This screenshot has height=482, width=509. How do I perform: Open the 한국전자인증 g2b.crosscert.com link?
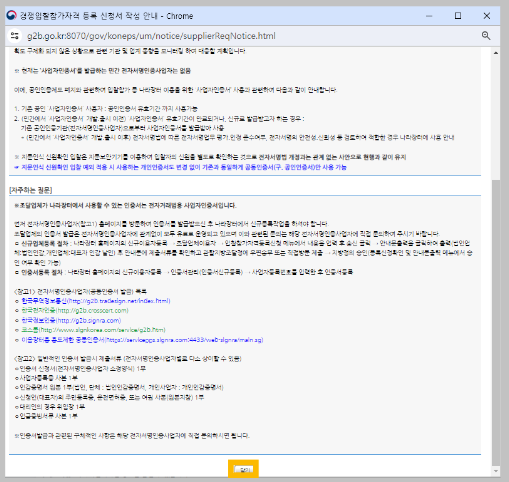click(x=75, y=310)
